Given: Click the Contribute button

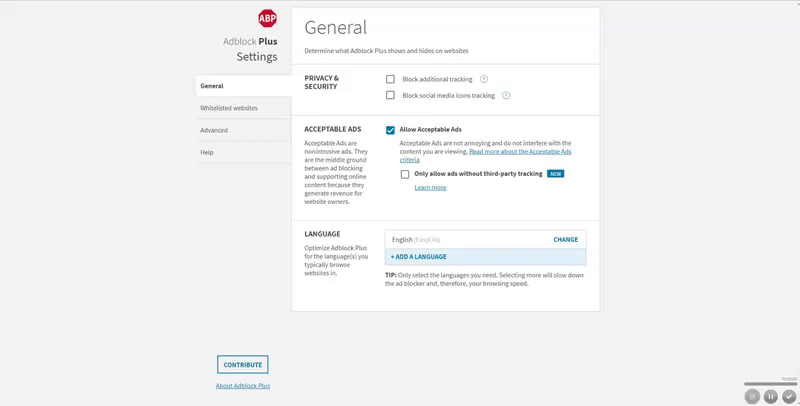Looking at the screenshot, I should 243,365.
